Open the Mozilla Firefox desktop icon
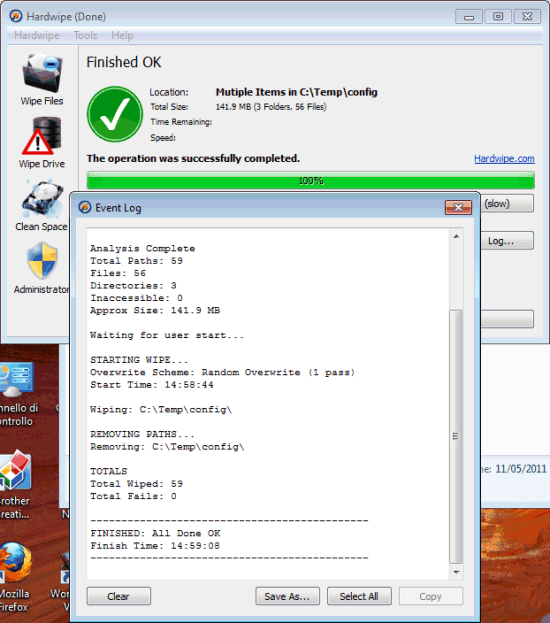Image resolution: width=550 pixels, height=623 pixels. (x=14, y=563)
